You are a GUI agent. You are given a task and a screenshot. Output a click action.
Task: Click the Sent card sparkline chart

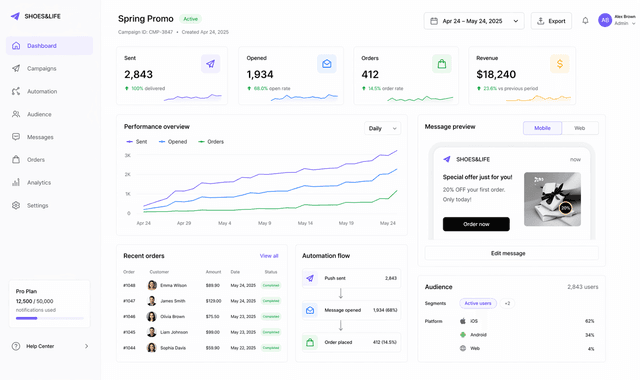click(193, 97)
